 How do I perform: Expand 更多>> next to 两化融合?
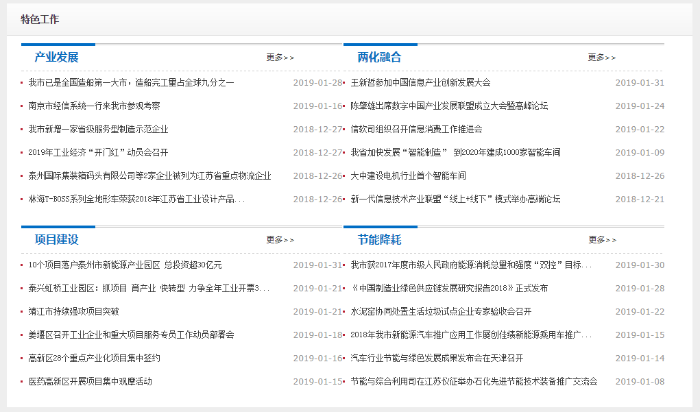602,58
